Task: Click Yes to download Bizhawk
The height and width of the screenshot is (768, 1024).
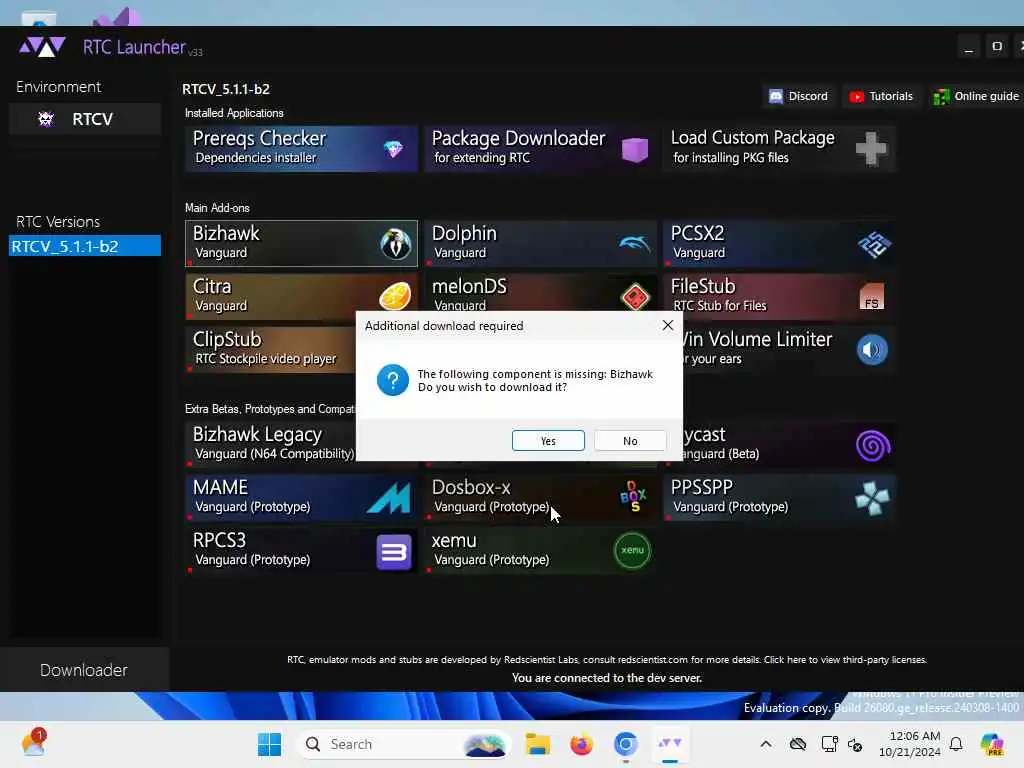Action: [x=548, y=441]
